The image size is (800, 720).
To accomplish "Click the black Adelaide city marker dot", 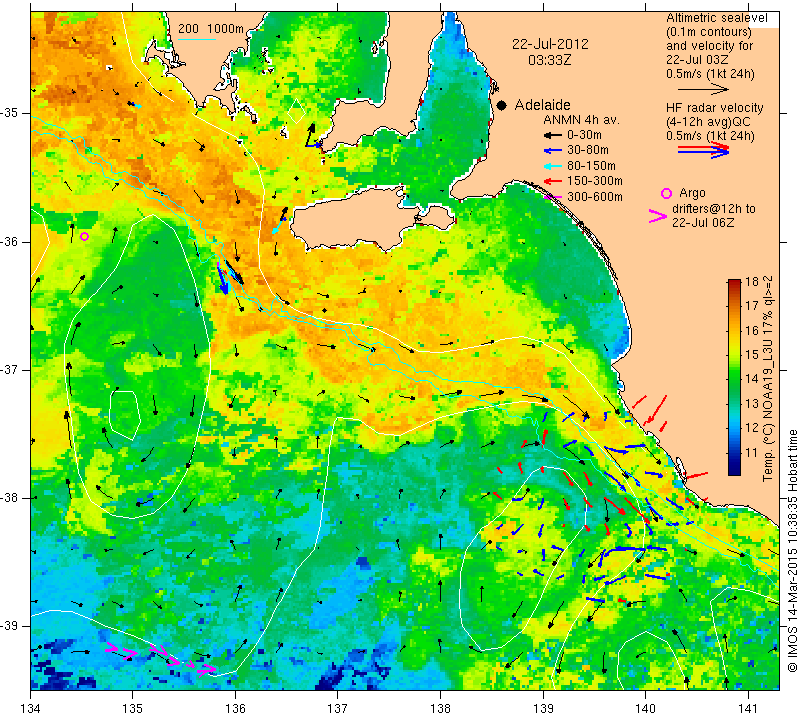I will click(502, 105).
